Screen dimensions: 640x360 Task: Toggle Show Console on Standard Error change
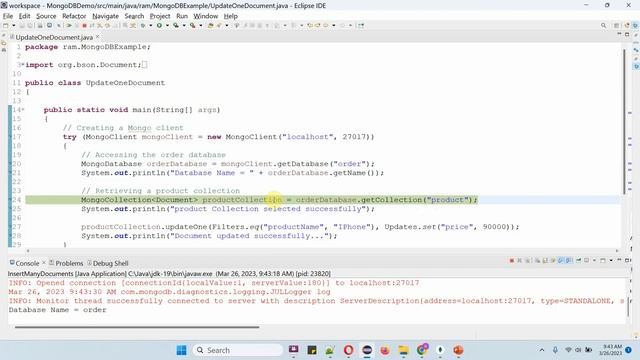point(569,260)
